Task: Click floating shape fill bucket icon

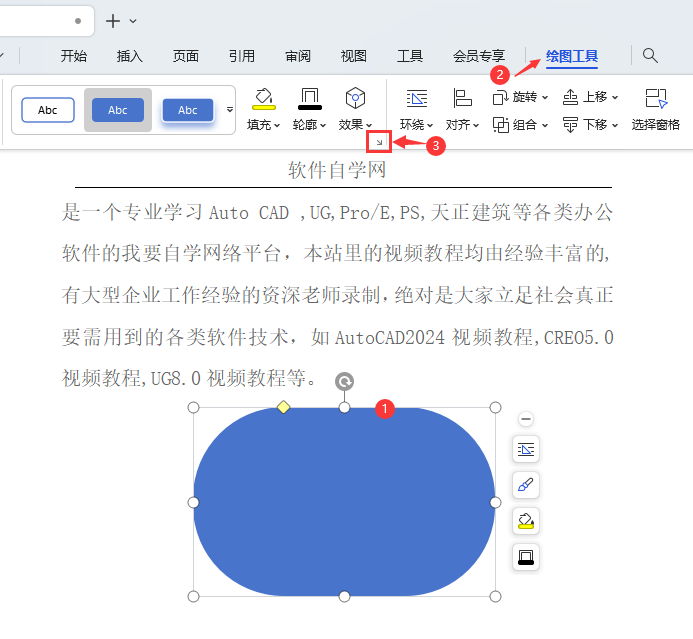Action: click(525, 521)
